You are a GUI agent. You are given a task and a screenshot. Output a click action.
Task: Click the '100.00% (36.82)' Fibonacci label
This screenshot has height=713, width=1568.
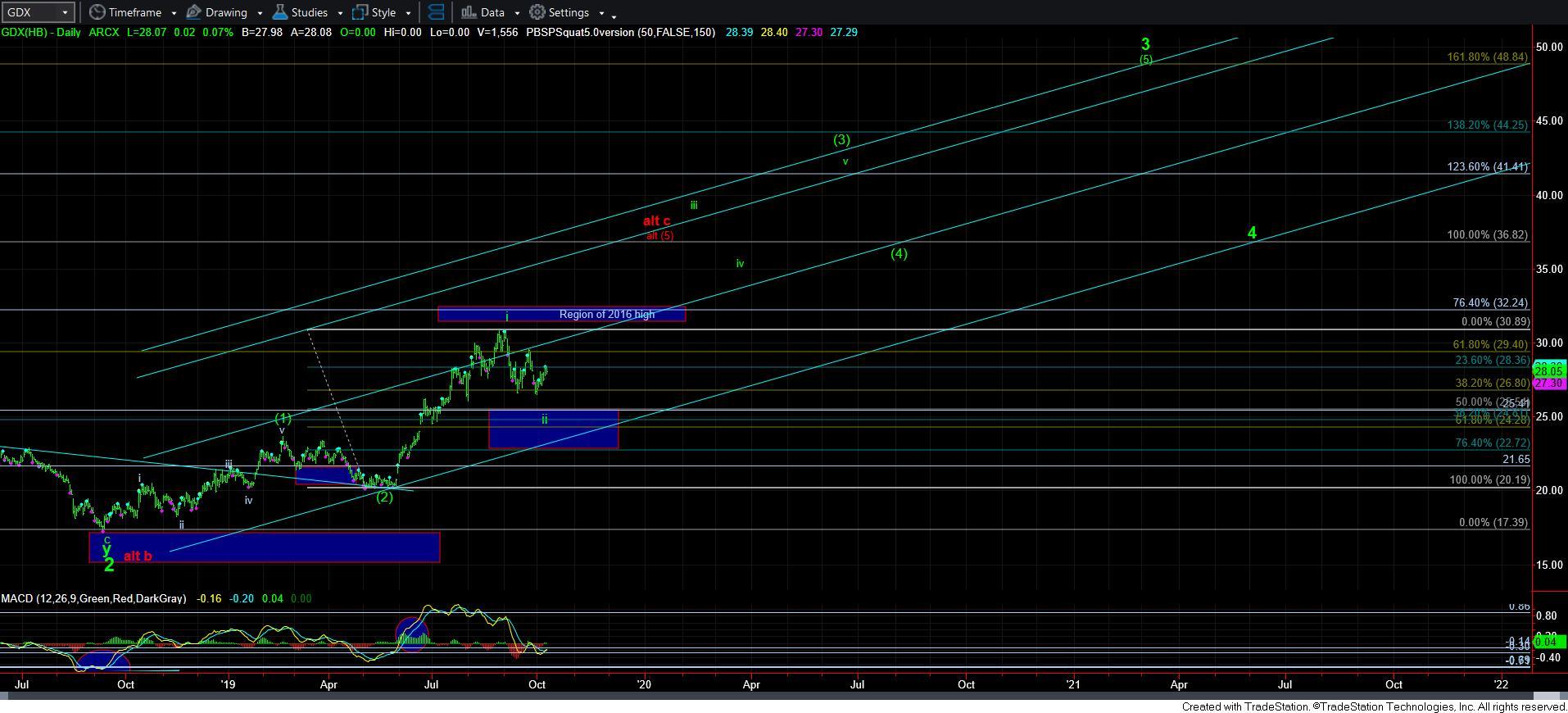pos(1487,234)
